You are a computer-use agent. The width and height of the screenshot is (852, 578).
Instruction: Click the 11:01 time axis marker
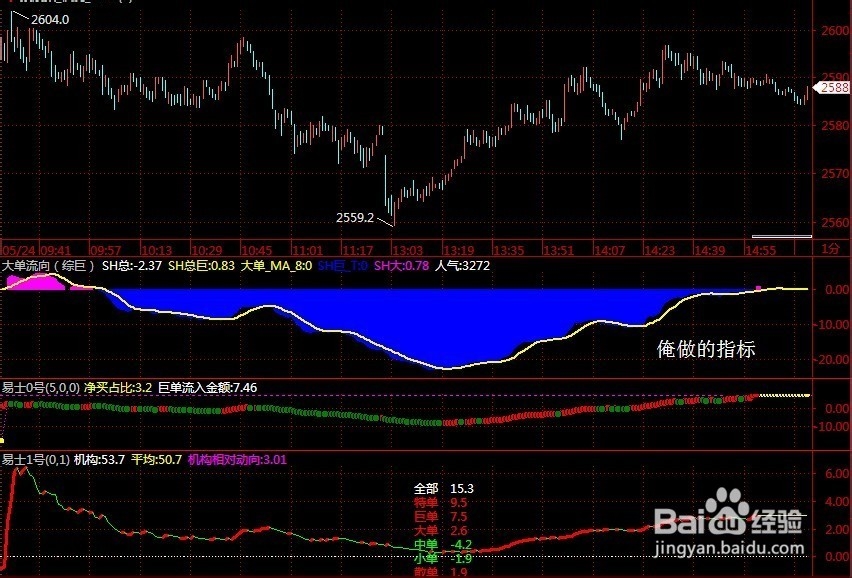click(x=307, y=250)
